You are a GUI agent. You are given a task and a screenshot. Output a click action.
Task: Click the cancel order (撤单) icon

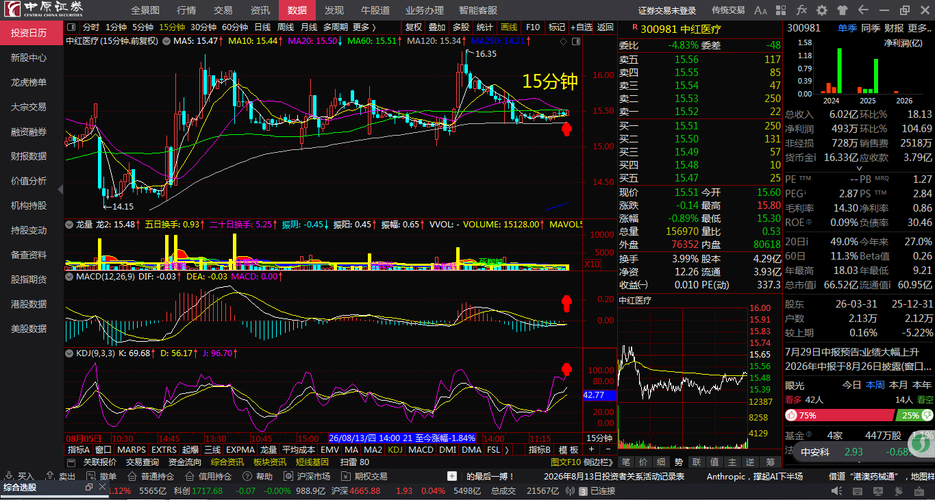point(91,476)
